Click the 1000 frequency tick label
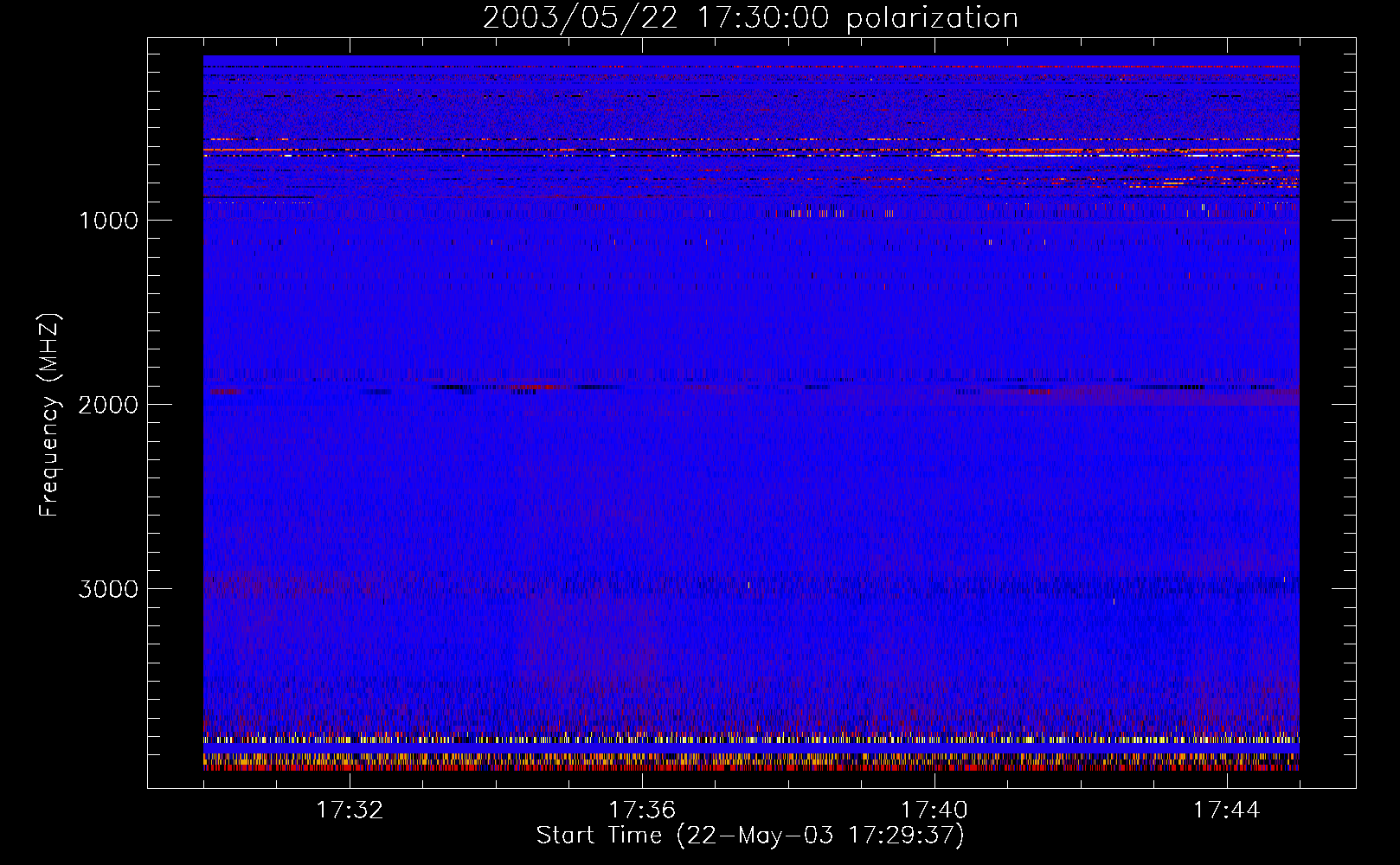 109,221
